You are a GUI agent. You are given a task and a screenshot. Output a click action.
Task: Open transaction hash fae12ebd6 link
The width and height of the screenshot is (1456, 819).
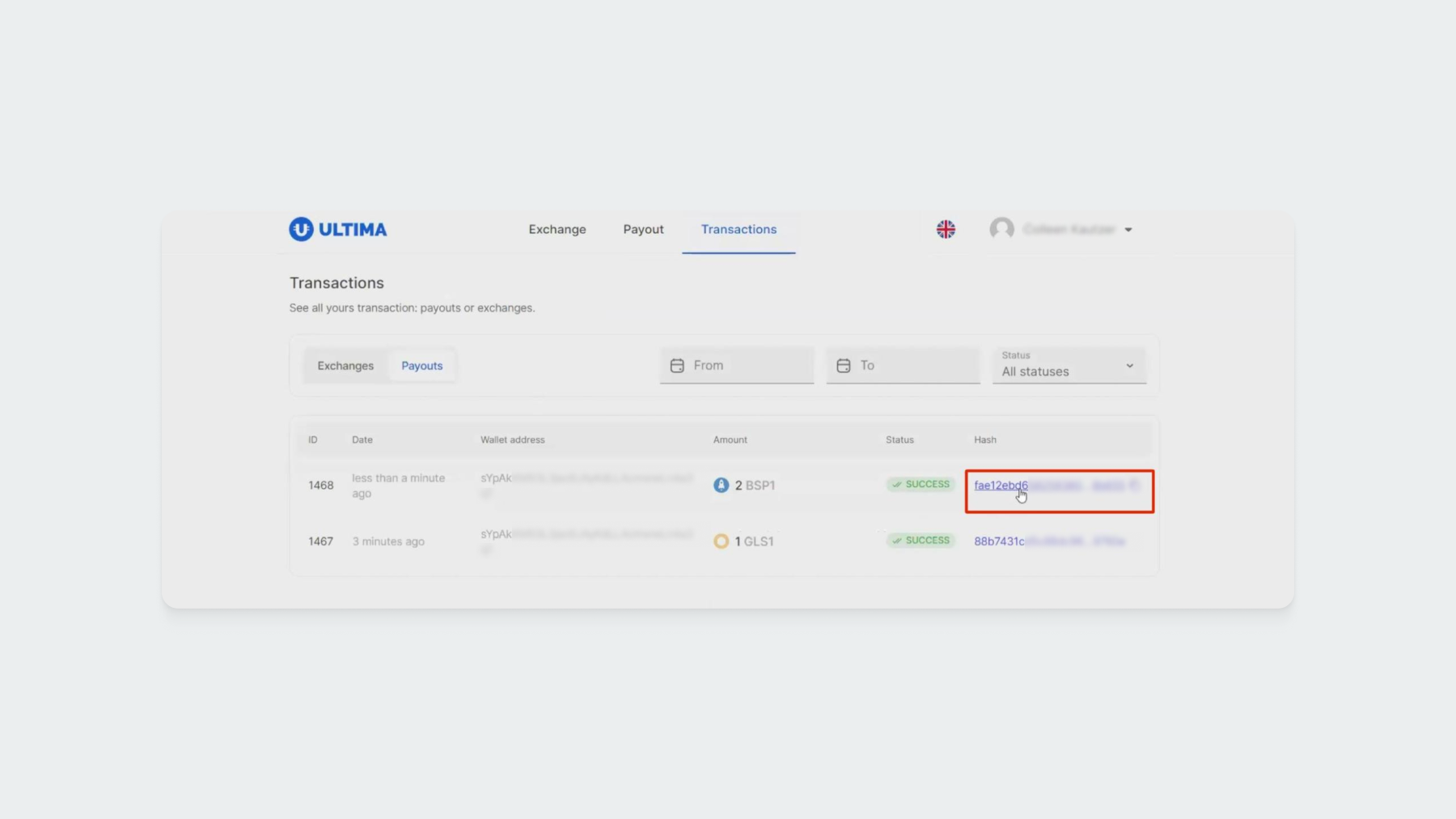[x=1001, y=486]
